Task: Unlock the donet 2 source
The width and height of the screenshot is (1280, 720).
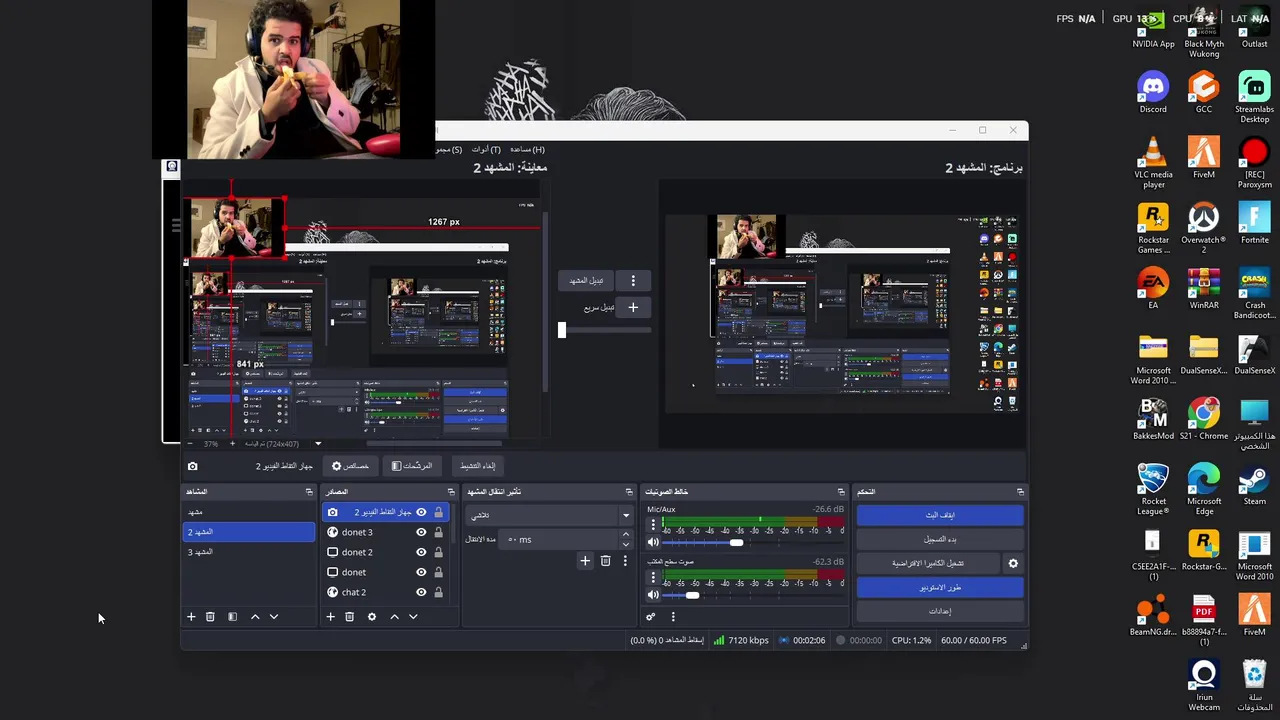Action: [x=438, y=552]
